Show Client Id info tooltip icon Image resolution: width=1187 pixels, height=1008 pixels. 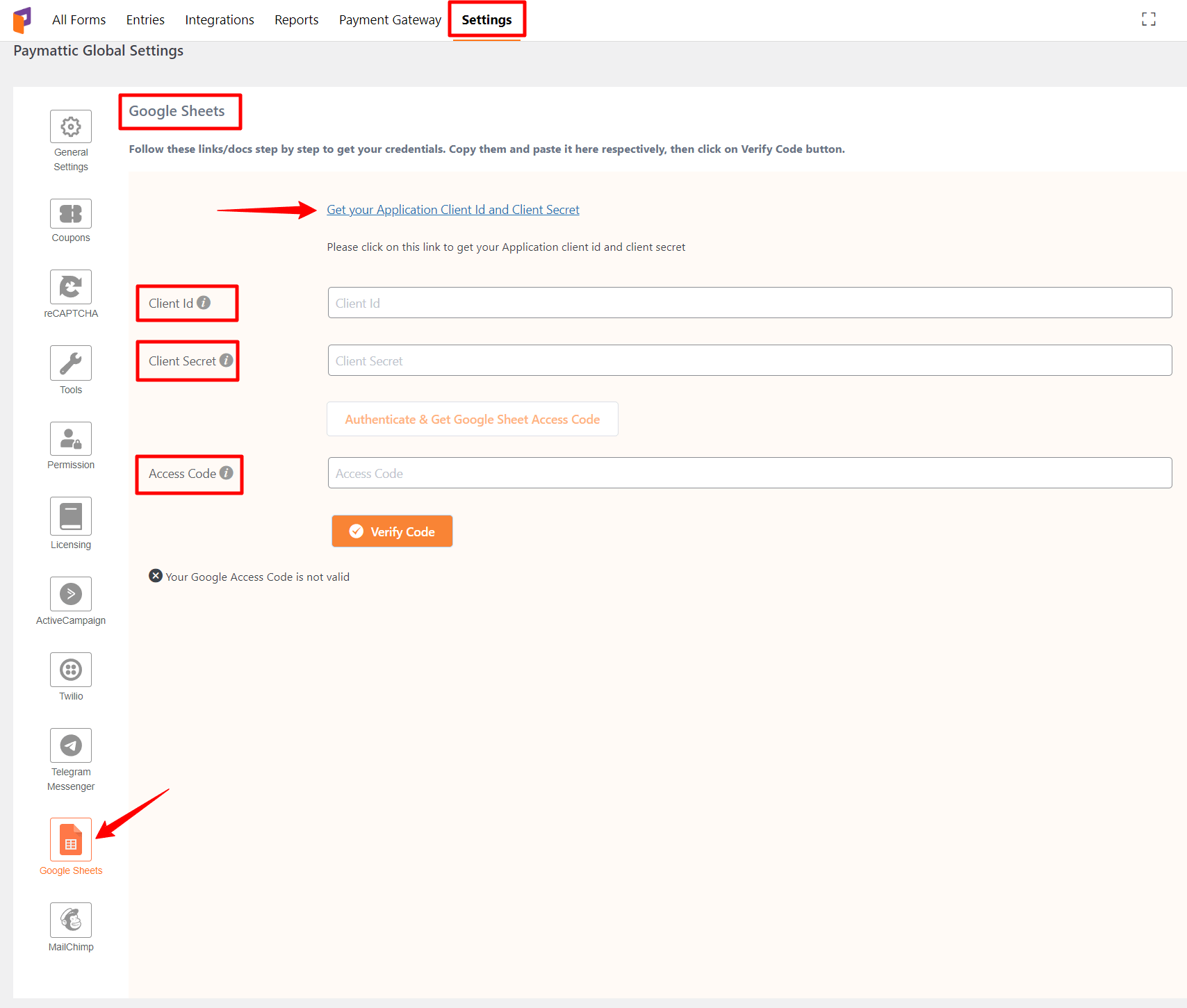pyautogui.click(x=204, y=303)
